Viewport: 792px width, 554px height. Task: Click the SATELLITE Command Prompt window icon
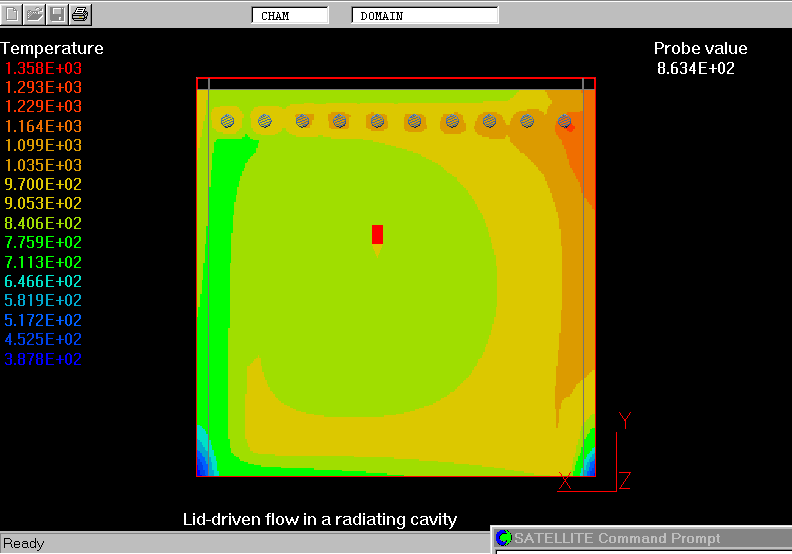coord(504,539)
